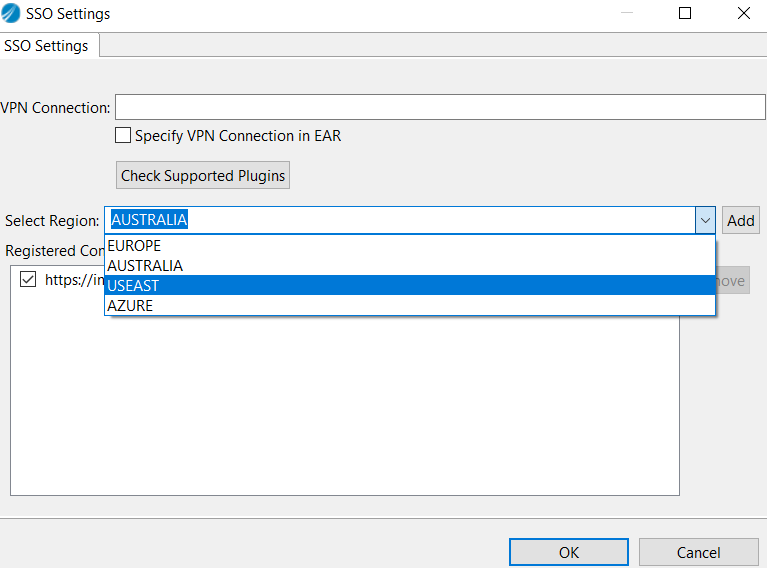
Task: Click the SSO Settings app icon in title bar
Action: (12, 14)
